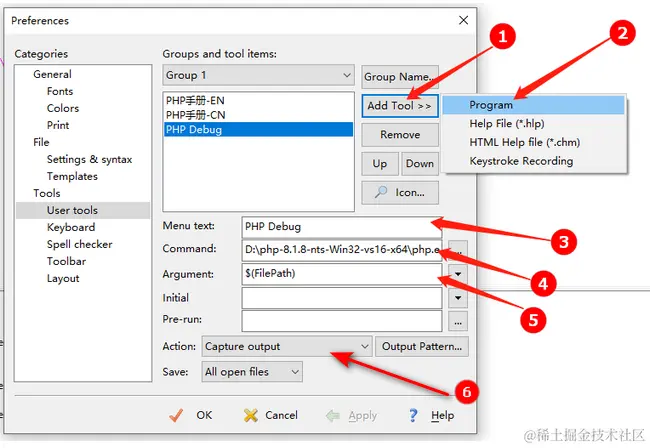Select Templates category
The height and width of the screenshot is (448, 650).
point(72,176)
